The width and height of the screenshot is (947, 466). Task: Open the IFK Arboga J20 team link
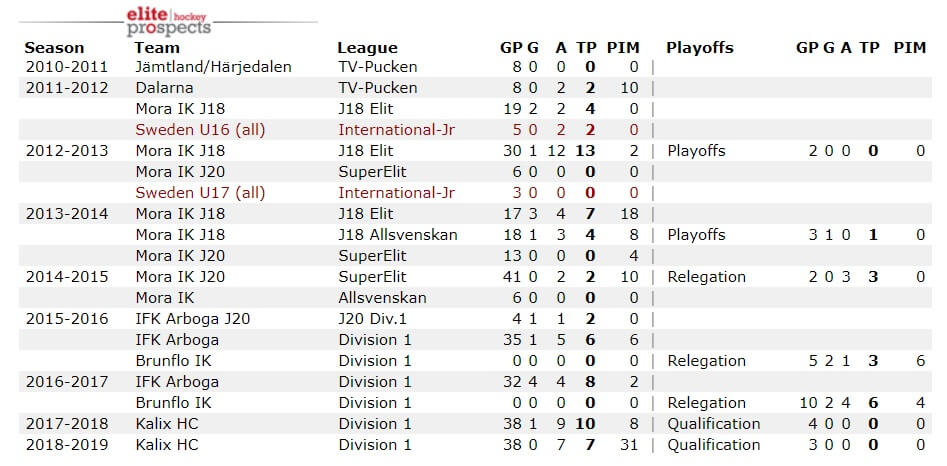point(193,319)
